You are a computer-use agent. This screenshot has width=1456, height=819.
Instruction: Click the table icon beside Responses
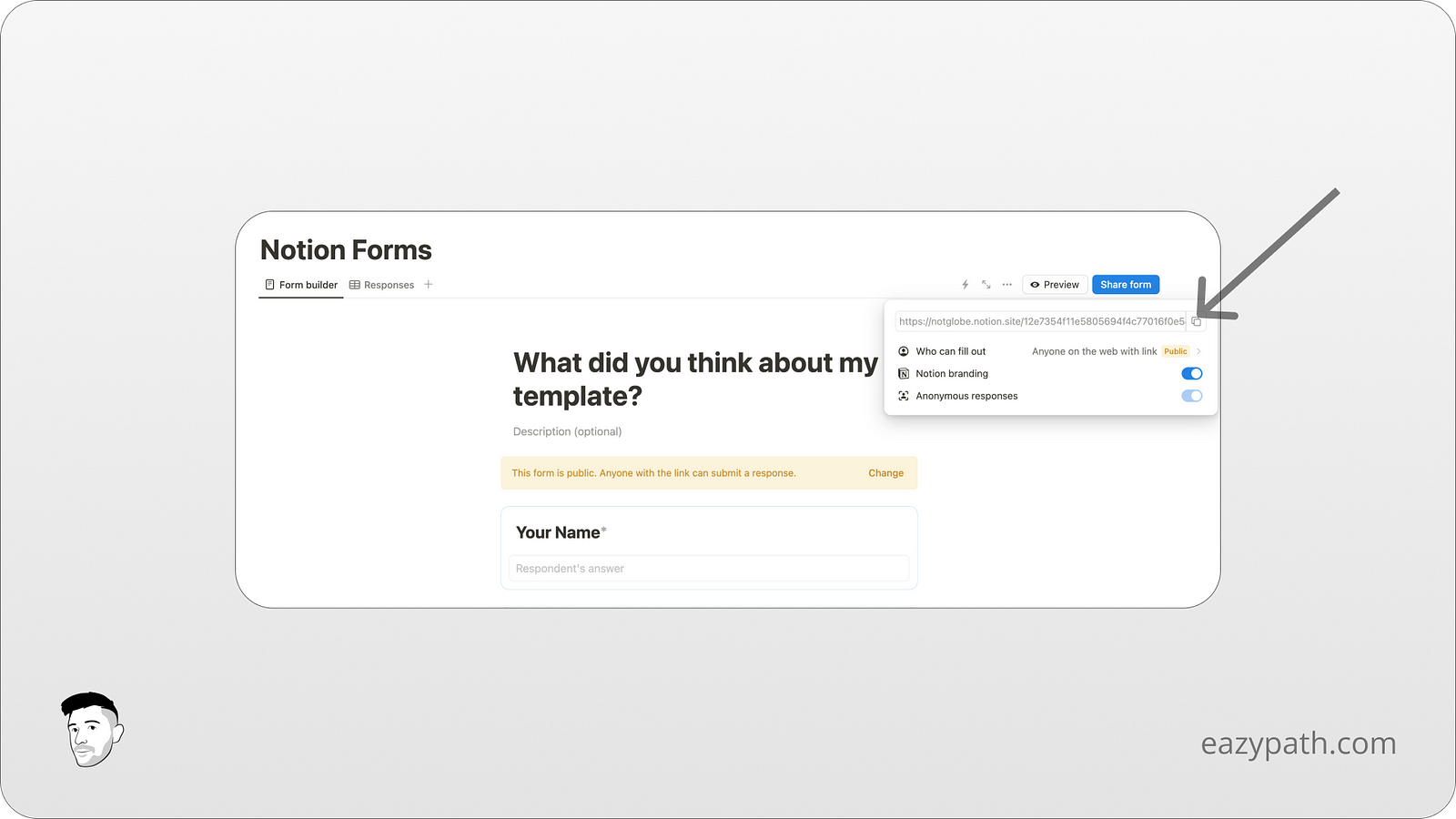click(x=354, y=284)
